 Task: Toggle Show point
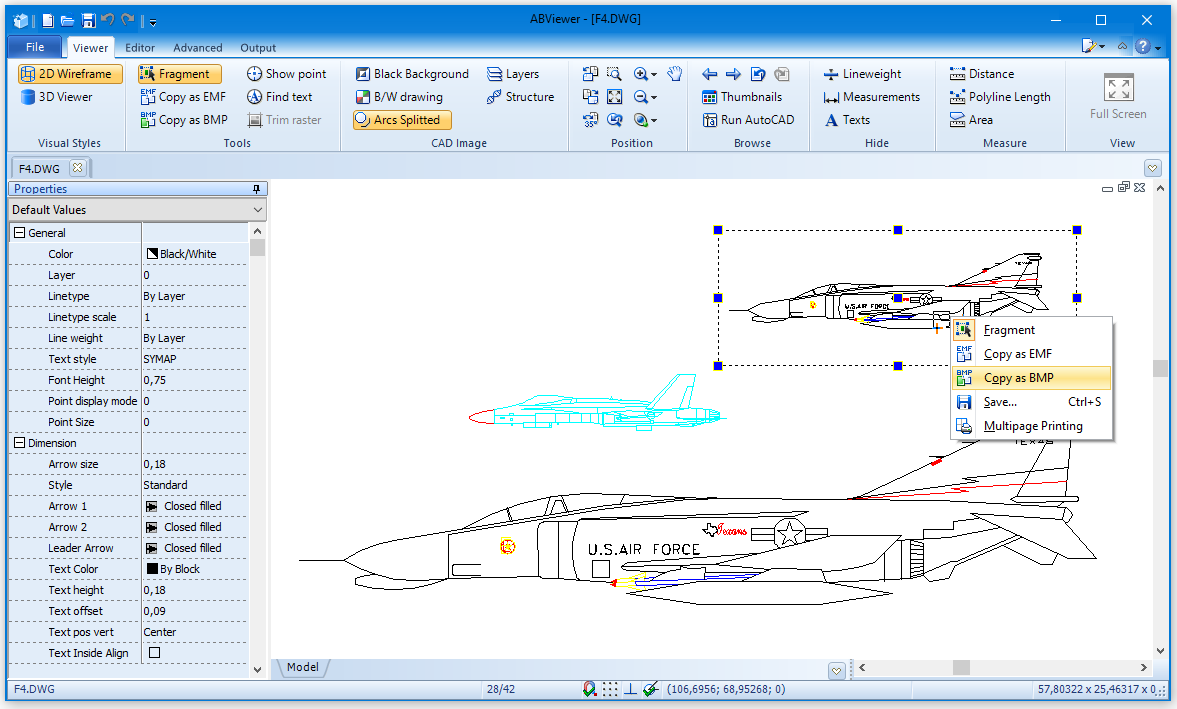pyautogui.click(x=286, y=74)
